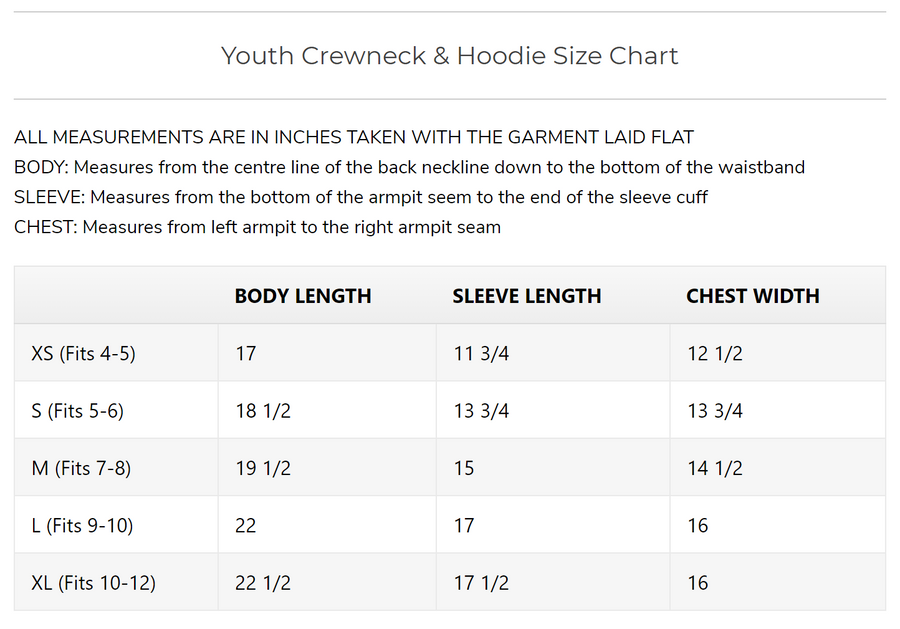Screen dimensions: 900x629
Task: Click the S (Fits 5-6) row label
Action: click(78, 411)
